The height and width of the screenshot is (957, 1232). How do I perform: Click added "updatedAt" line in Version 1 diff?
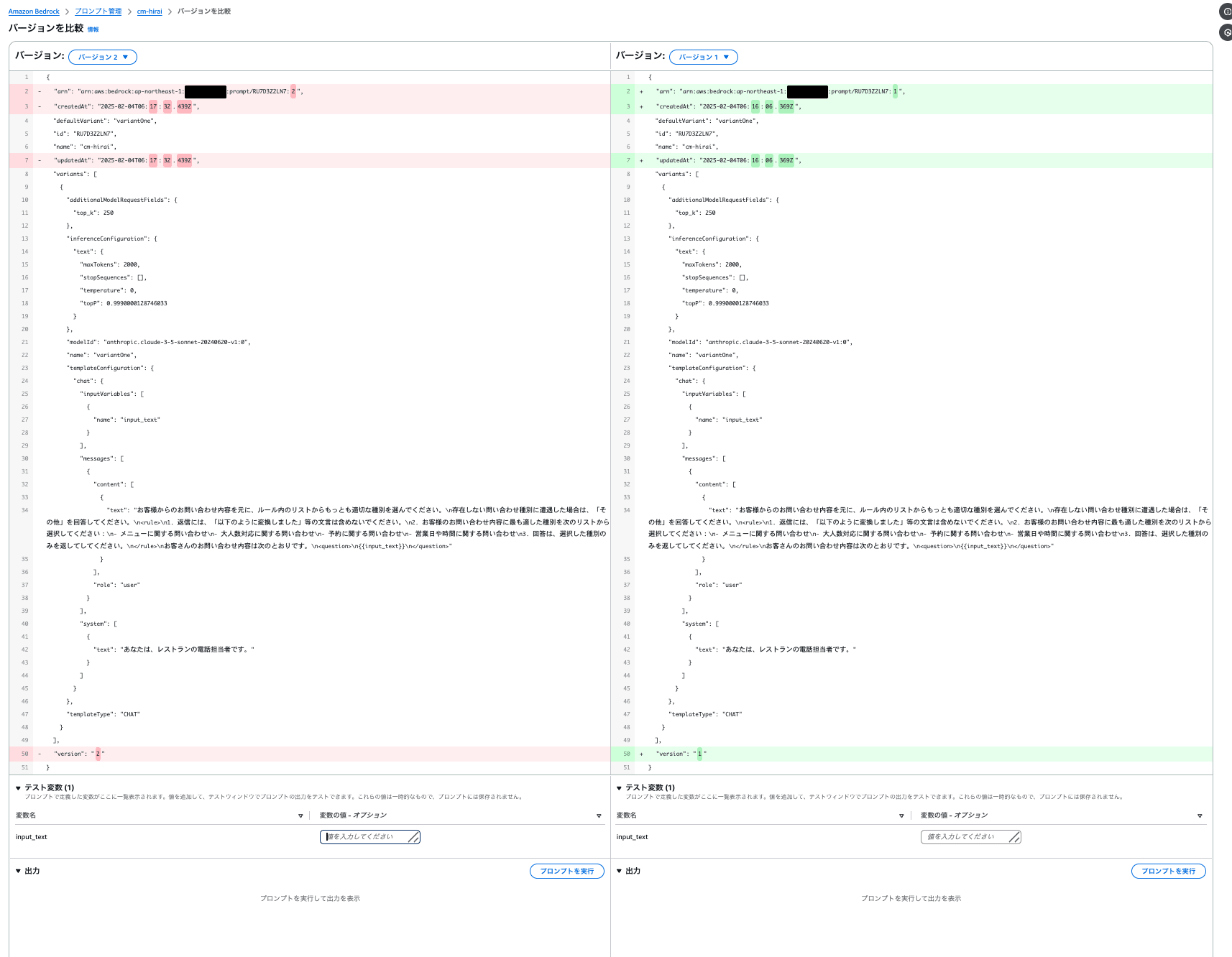911,160
